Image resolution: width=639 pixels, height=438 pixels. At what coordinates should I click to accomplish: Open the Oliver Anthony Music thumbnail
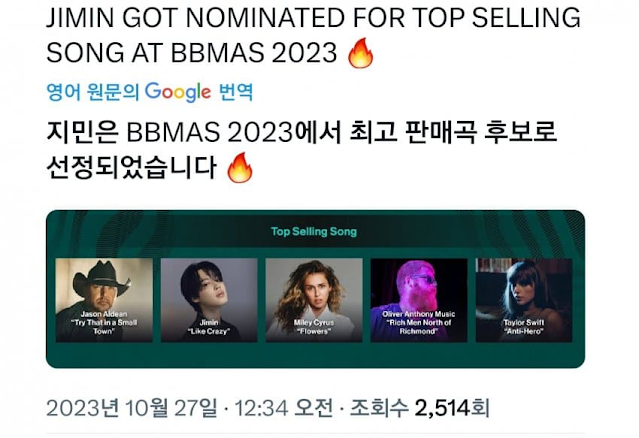coord(419,300)
